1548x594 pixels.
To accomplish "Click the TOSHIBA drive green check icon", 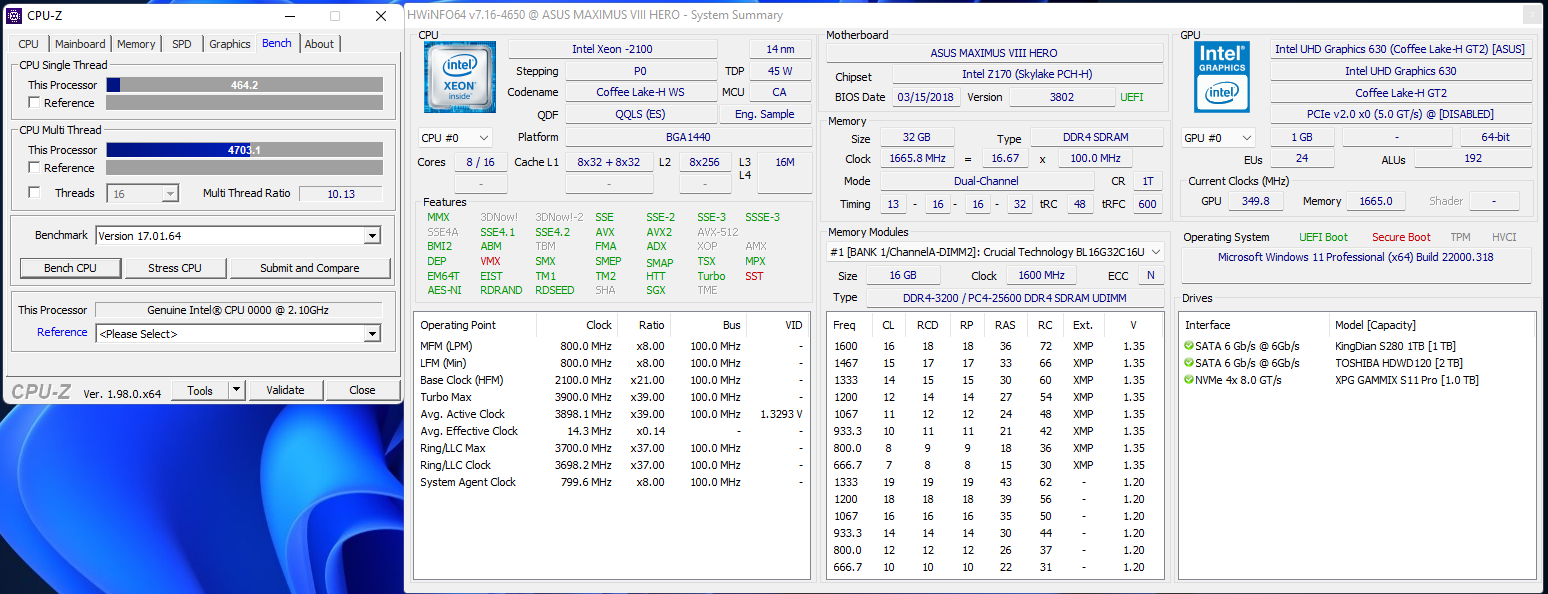I will (x=1188, y=363).
